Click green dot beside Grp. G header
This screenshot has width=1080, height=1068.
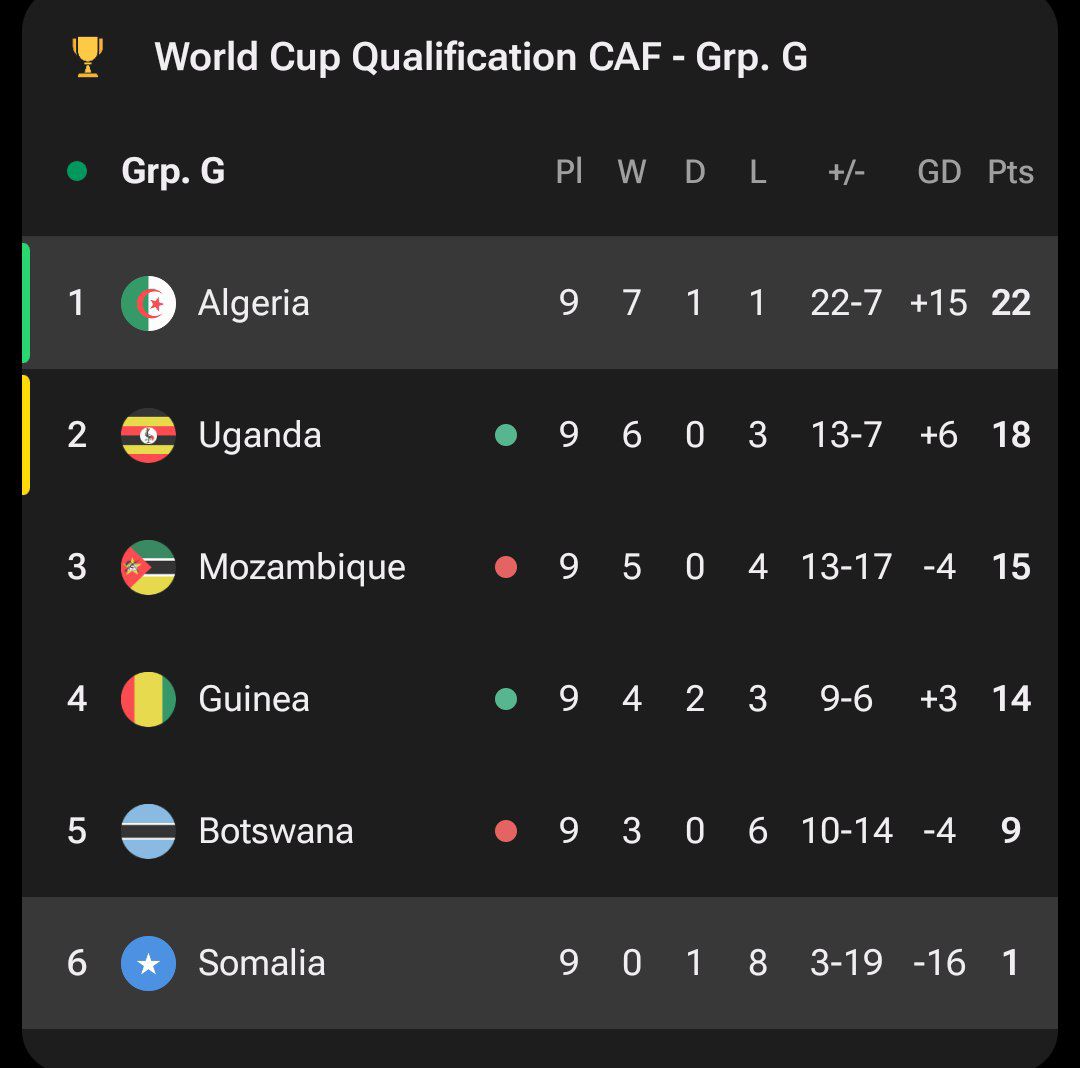(77, 172)
